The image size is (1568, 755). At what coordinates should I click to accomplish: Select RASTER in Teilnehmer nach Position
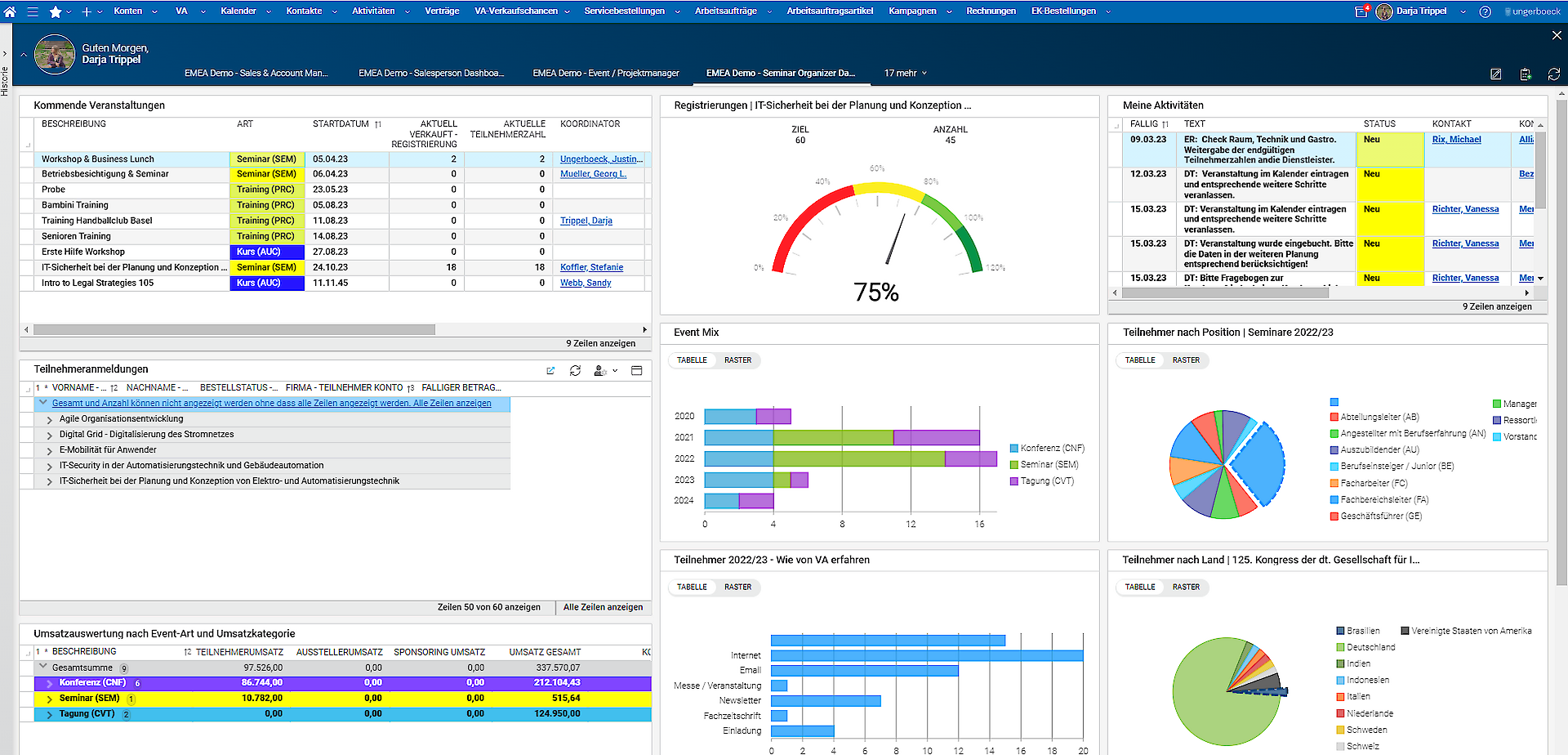click(1186, 360)
